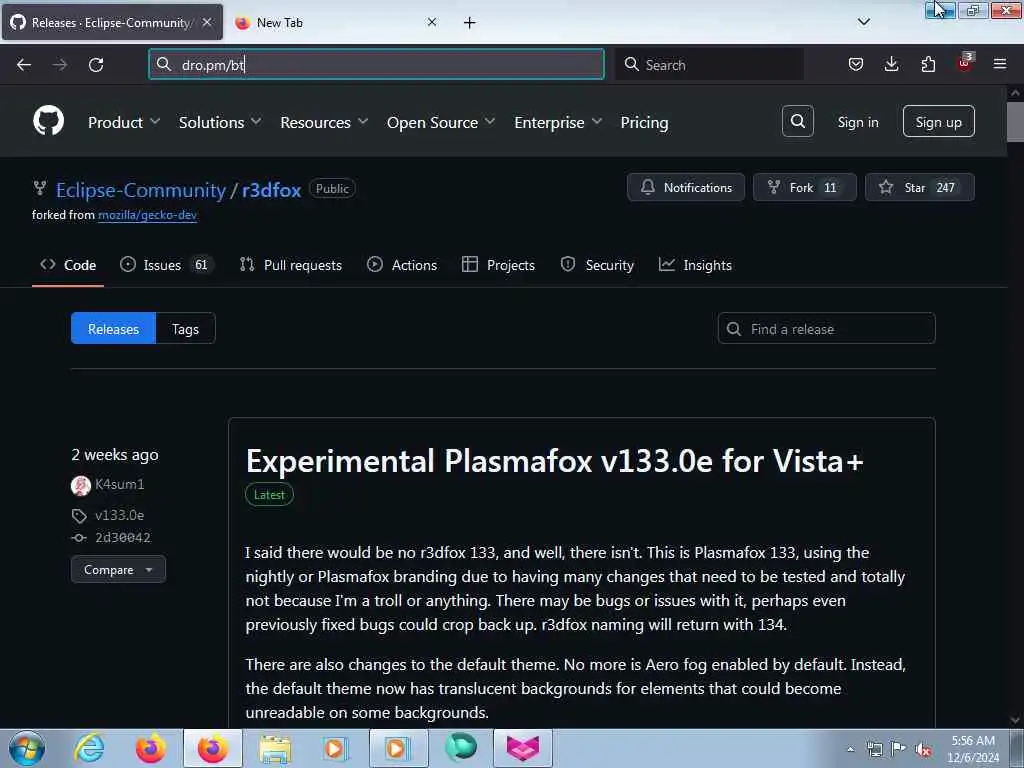Open the Pricing page
This screenshot has height=768, width=1024.
point(644,122)
